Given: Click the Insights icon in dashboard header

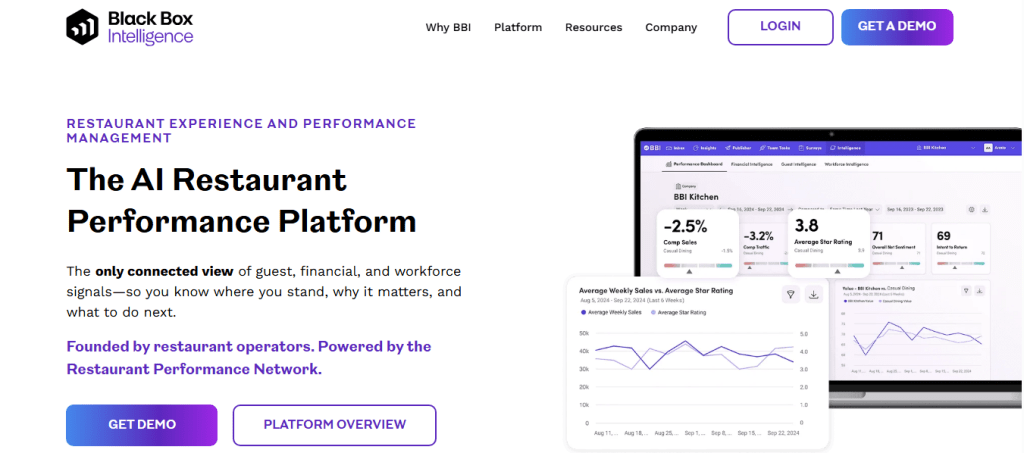Looking at the screenshot, I should point(696,148).
